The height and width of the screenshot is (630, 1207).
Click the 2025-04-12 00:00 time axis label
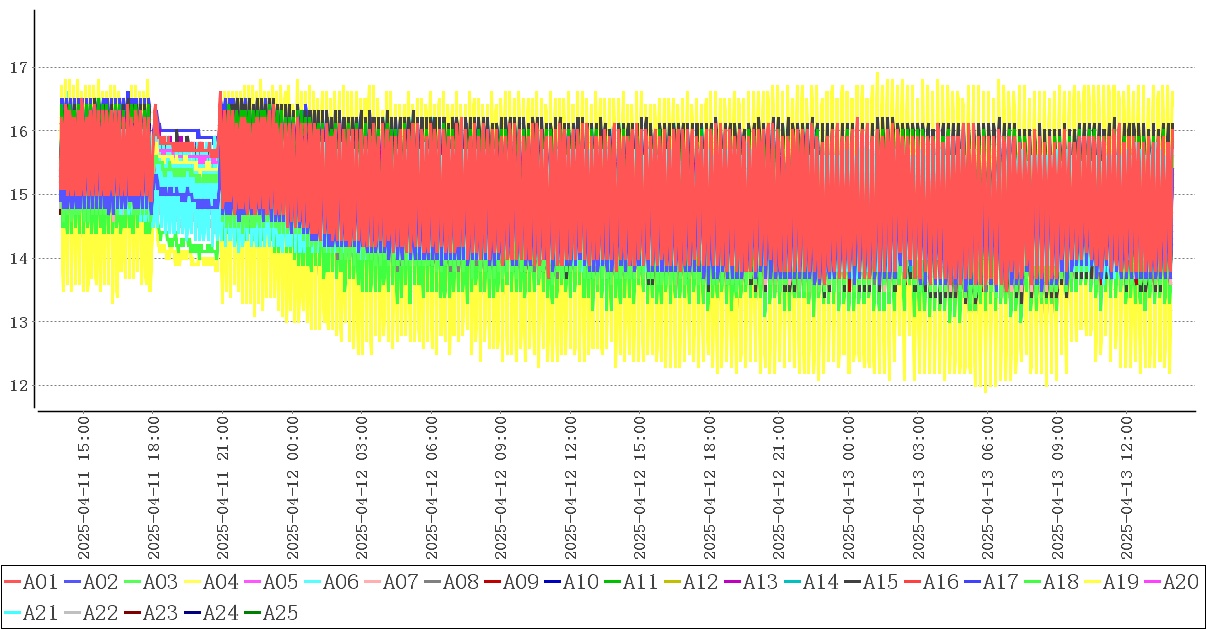click(x=294, y=490)
